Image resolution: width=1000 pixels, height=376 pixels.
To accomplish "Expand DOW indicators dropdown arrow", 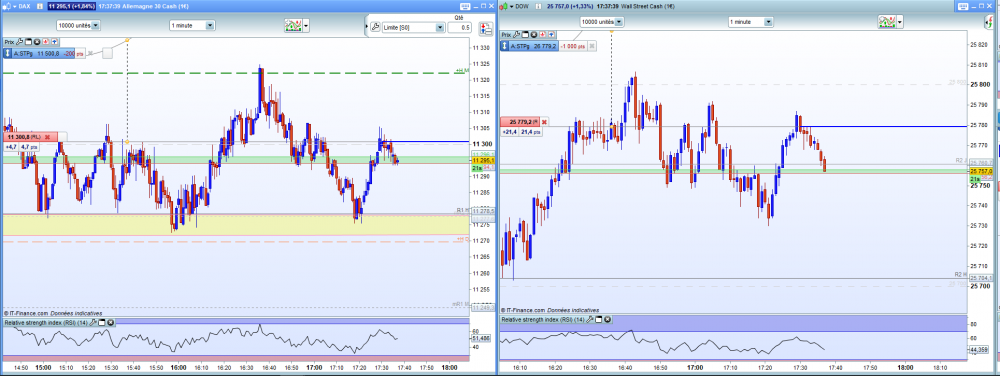I will coord(900,22).
